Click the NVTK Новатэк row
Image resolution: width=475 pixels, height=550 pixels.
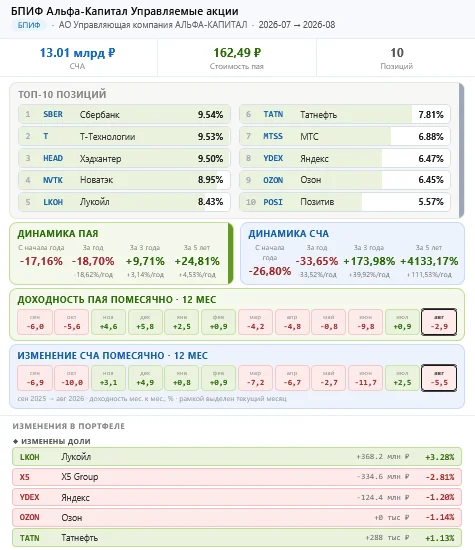tap(124, 180)
